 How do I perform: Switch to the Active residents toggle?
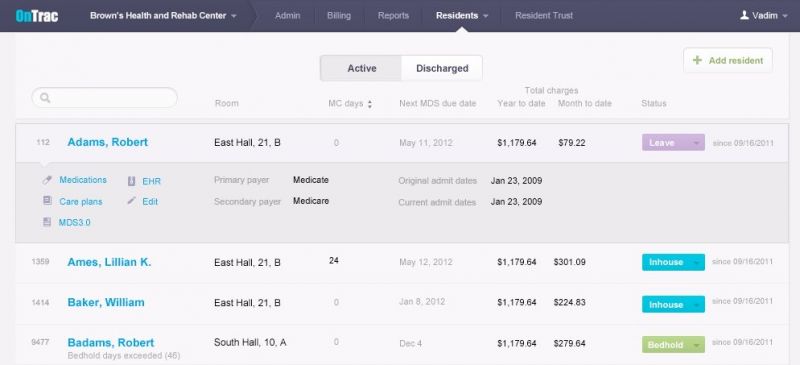[x=361, y=68]
